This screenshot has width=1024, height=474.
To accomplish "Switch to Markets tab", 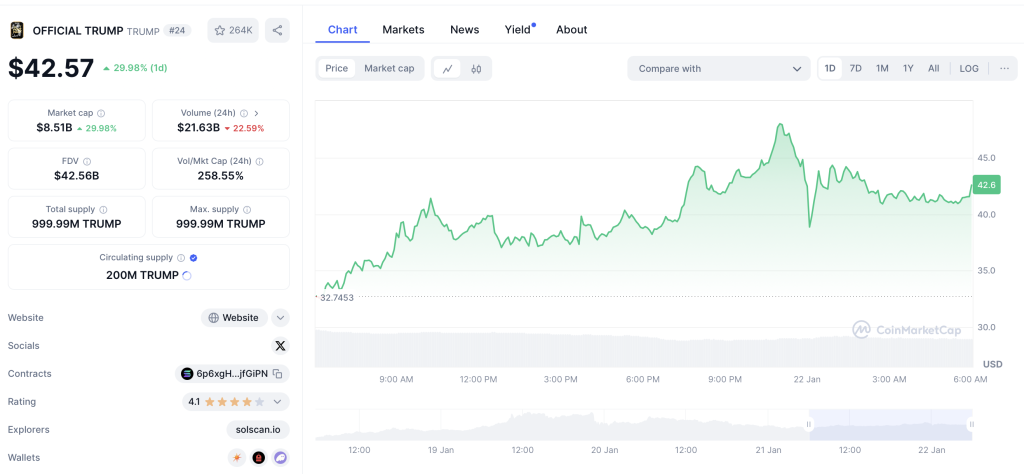I will [404, 30].
